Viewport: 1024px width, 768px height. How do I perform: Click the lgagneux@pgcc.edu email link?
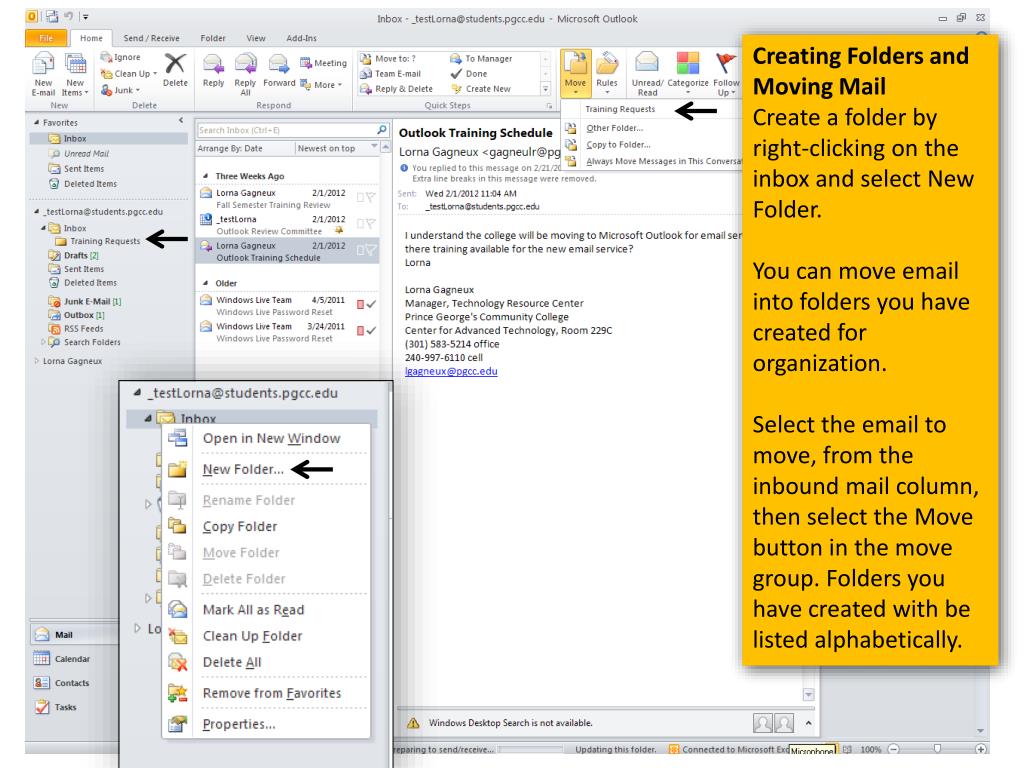451,371
